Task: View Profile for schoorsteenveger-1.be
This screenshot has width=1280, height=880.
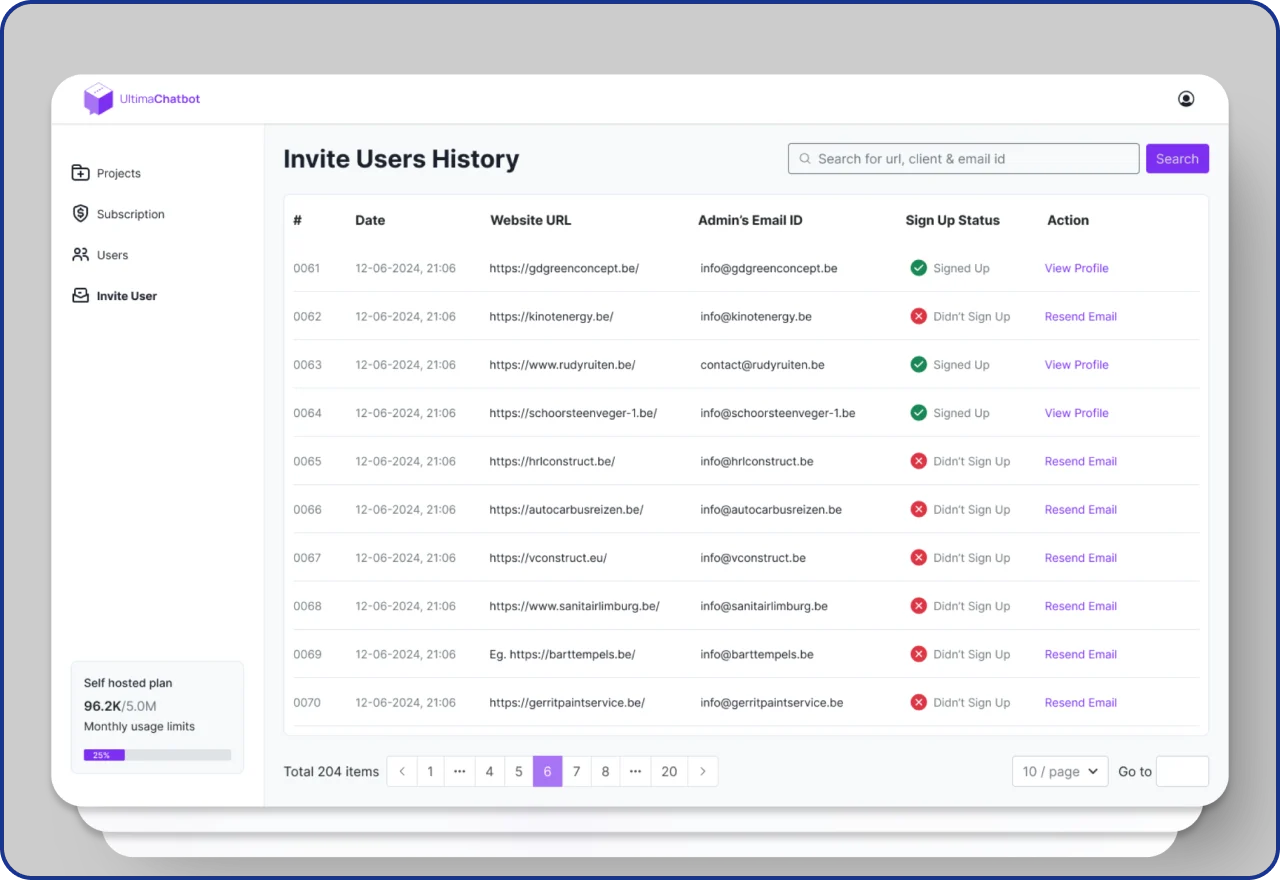Action: pyautogui.click(x=1076, y=413)
